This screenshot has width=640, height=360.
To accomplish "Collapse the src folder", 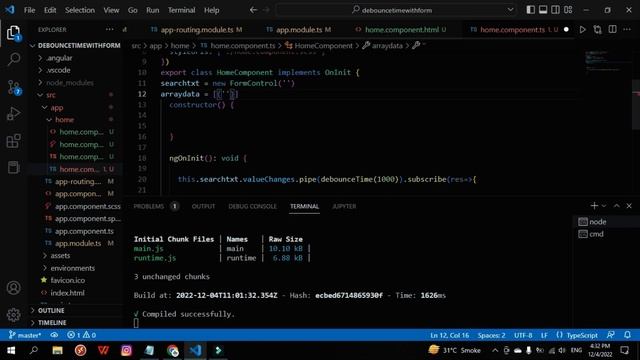I will [51, 95].
